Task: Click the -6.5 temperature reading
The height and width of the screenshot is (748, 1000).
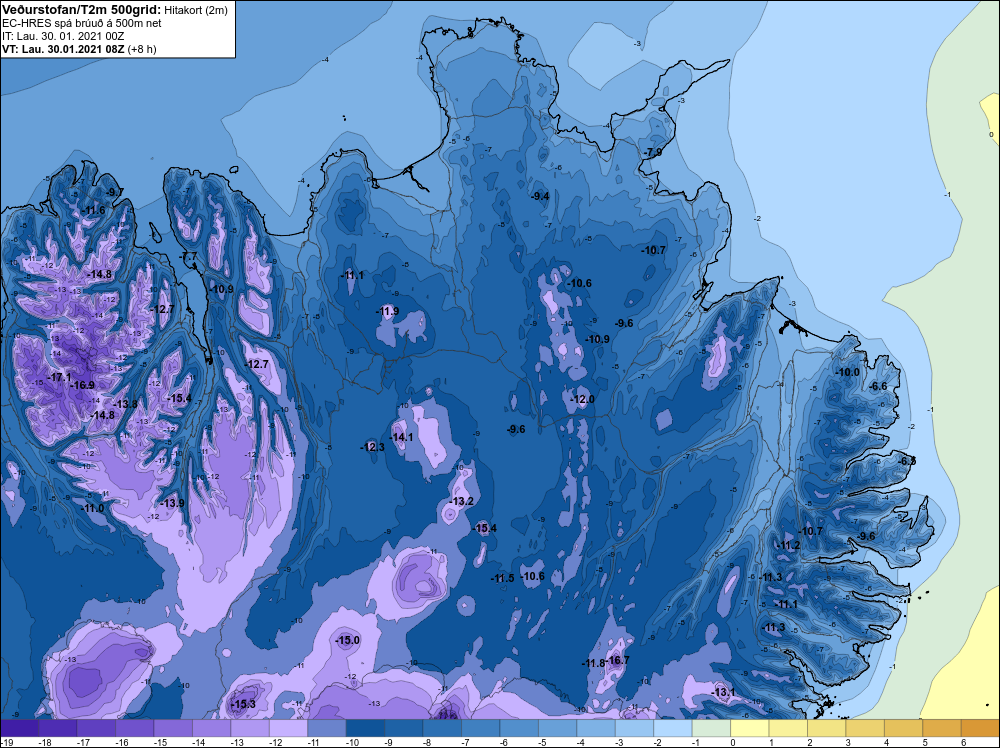Action: point(907,461)
